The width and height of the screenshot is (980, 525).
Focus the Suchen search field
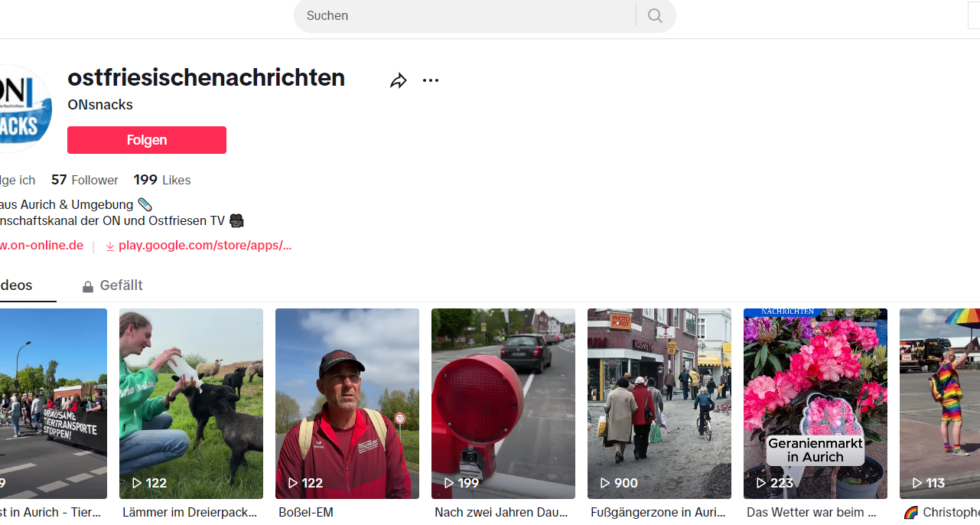pos(465,16)
